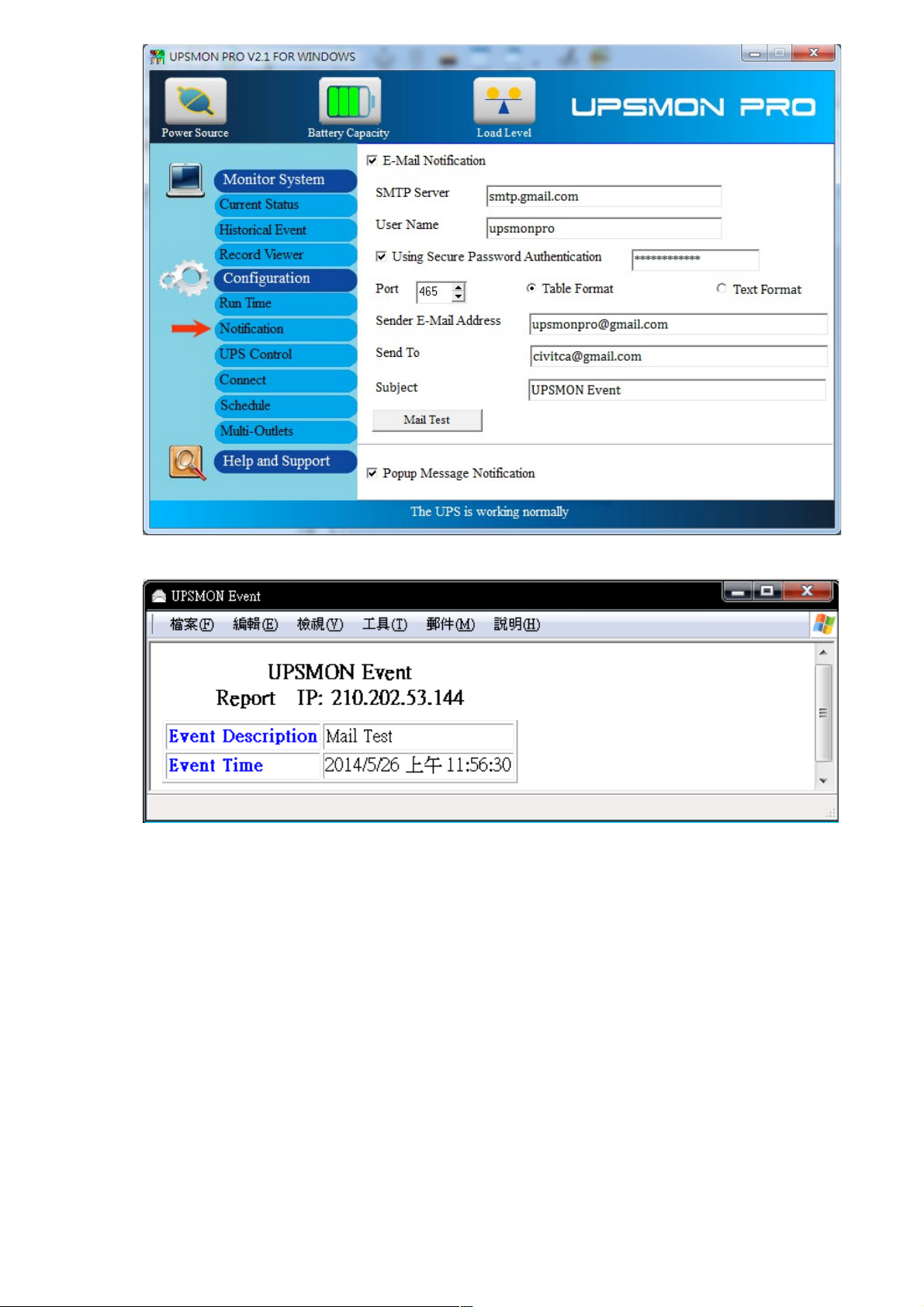Click the UPSMON PRO title bar app icon
The width and height of the screenshot is (924, 1307).
pos(157,57)
